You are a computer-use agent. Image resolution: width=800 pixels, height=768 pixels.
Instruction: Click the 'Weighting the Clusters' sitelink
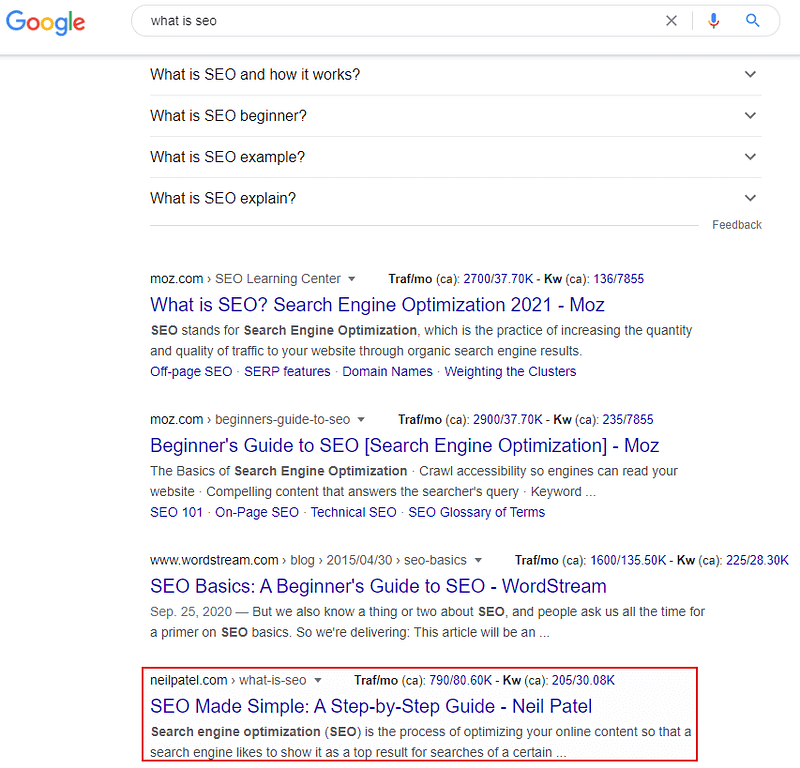click(510, 371)
